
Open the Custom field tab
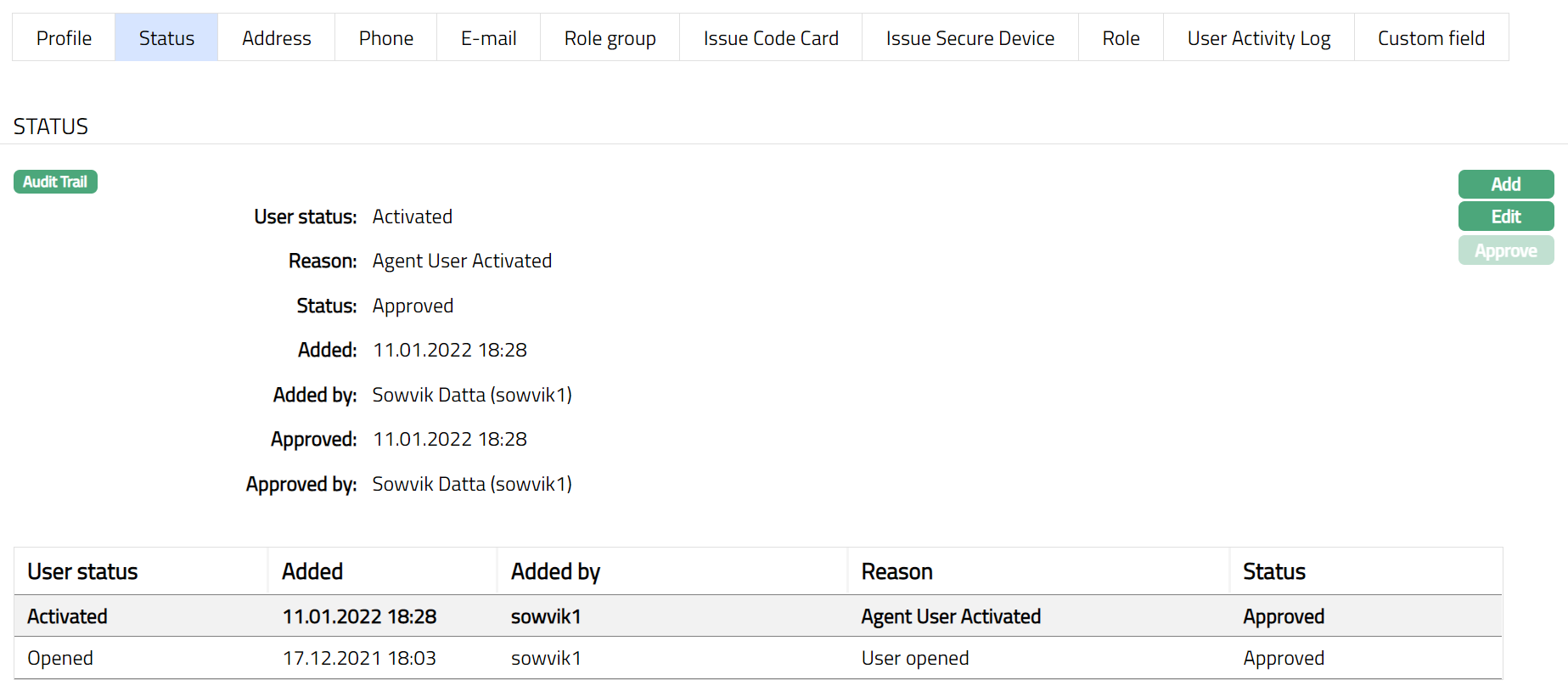click(x=1430, y=38)
